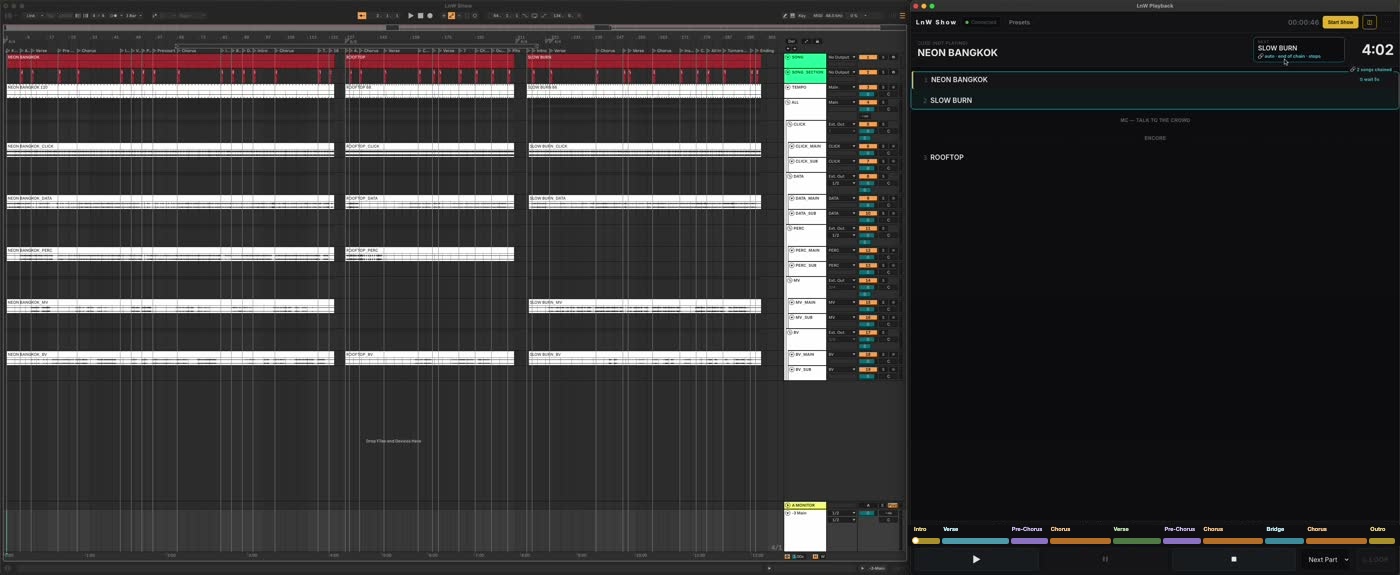Select SLOW BURN in the setlist

tap(1155, 100)
